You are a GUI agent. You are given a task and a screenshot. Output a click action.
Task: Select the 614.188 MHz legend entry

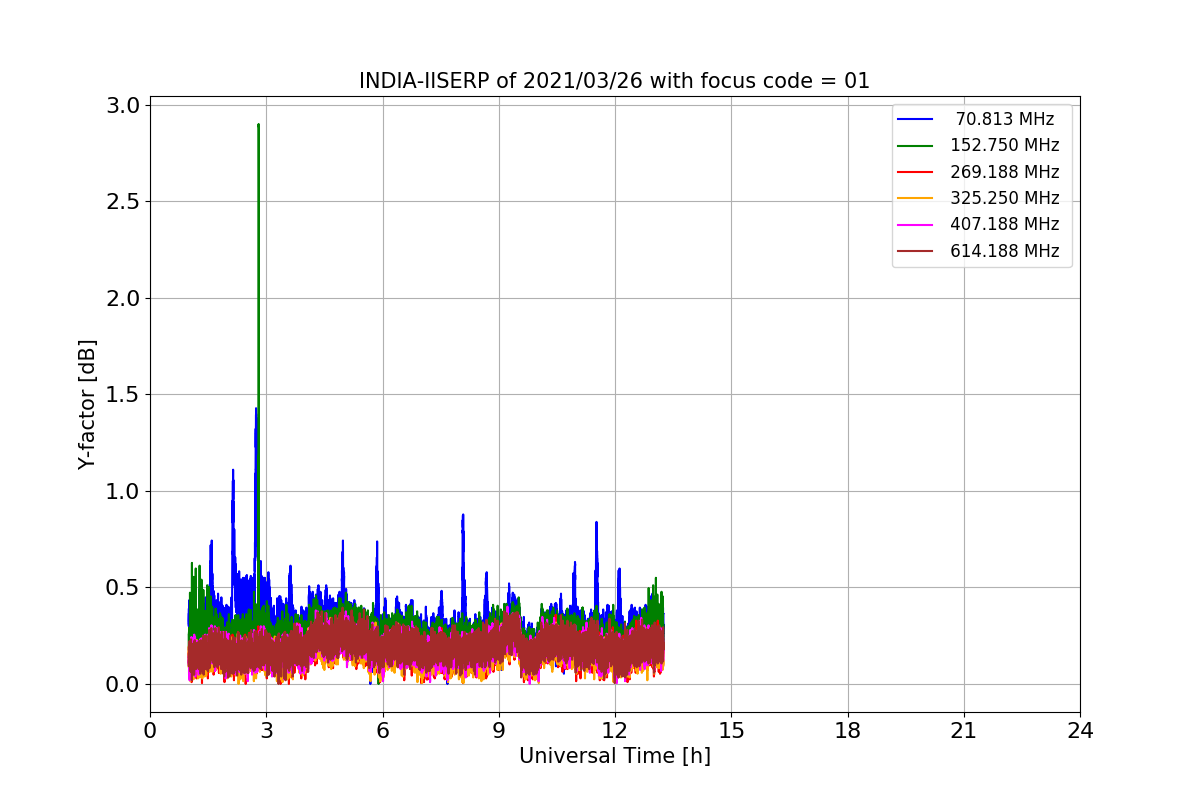[977, 251]
